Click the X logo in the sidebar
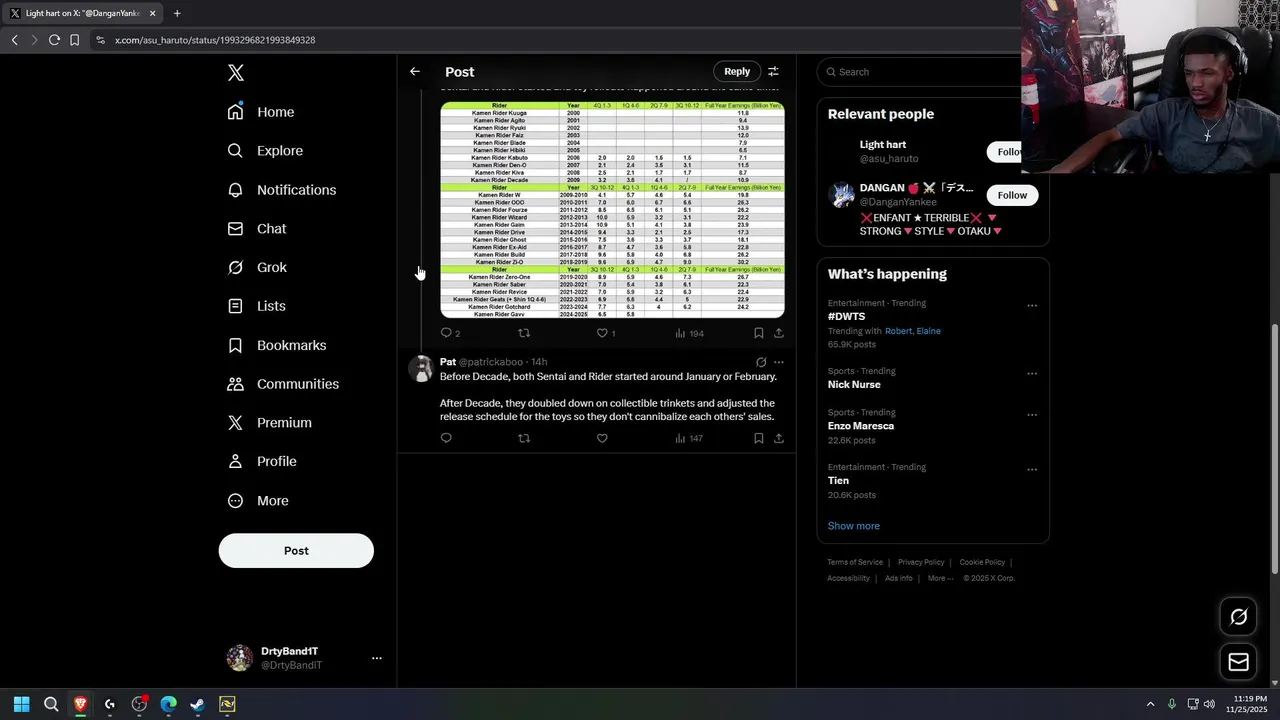The height and width of the screenshot is (720, 1280). 235,73
